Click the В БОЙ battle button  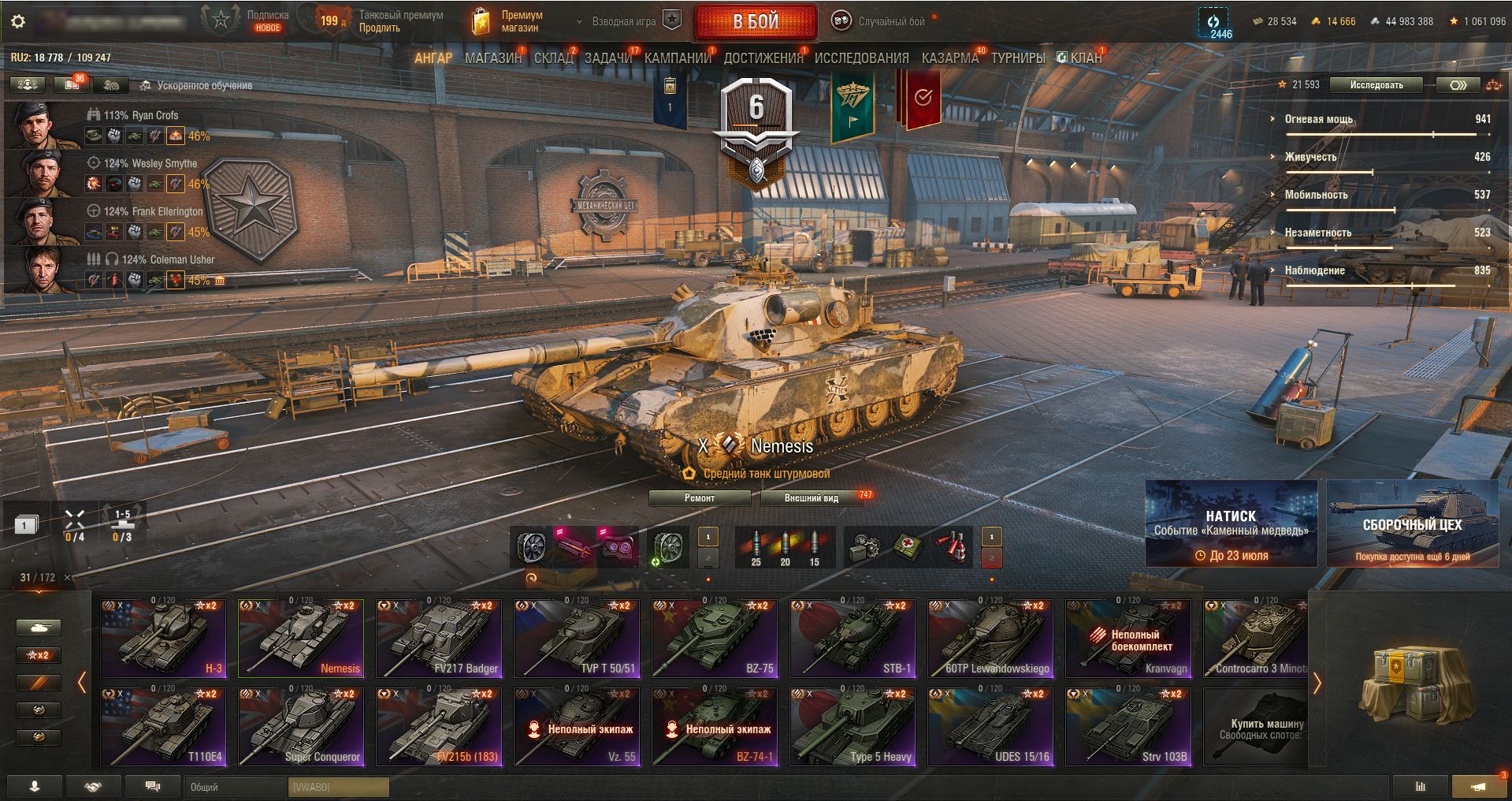click(756, 21)
